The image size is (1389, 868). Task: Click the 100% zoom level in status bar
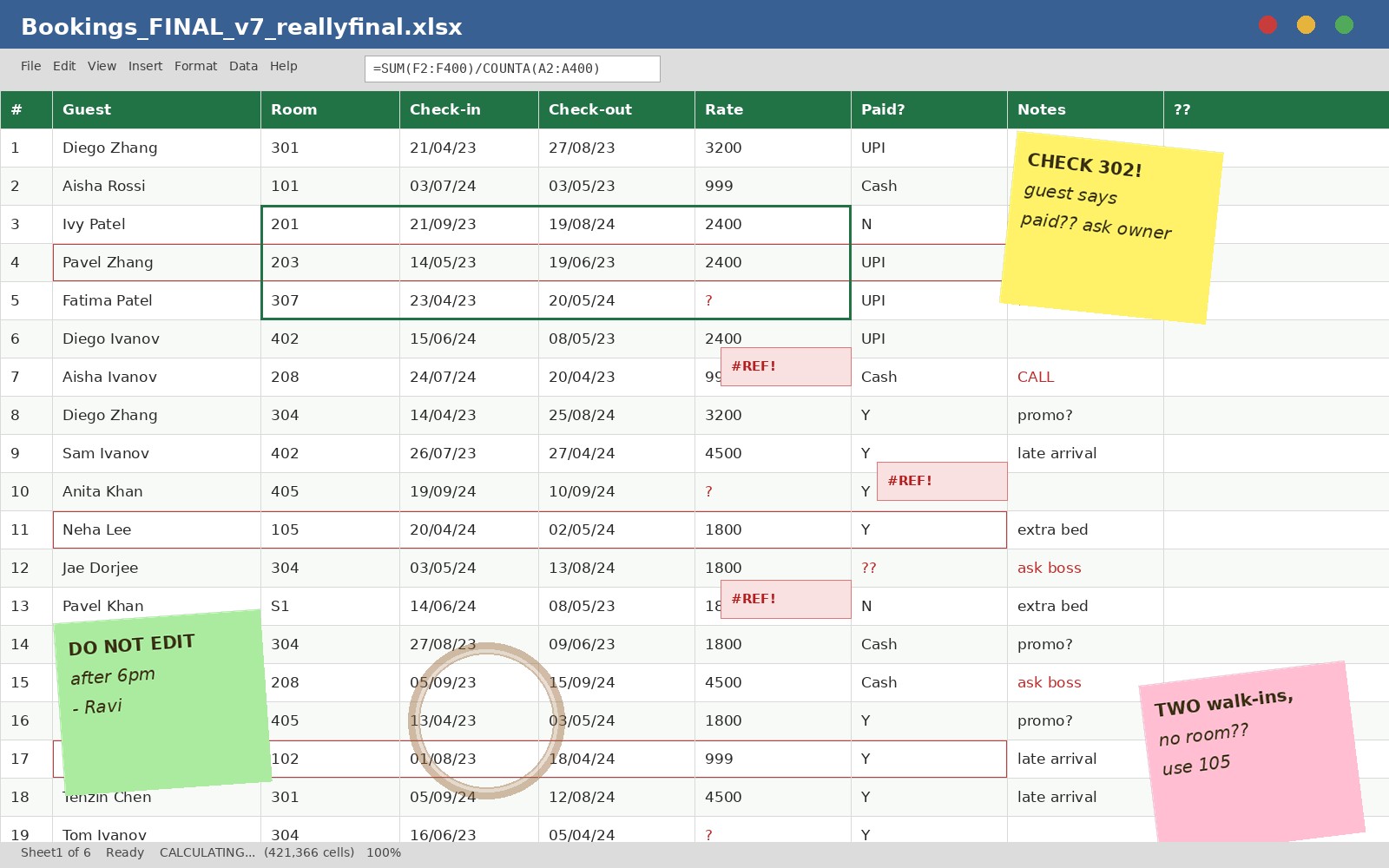pos(384,852)
